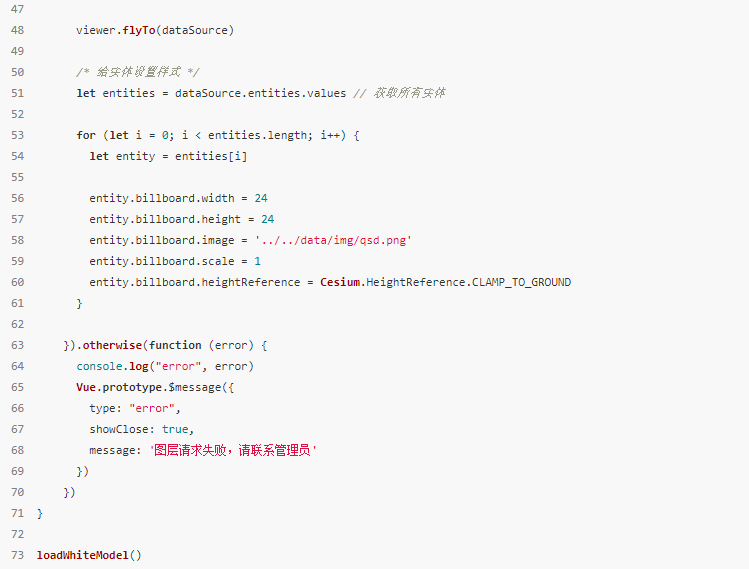
Task: Click the billboard scale value 1
Action: [x=257, y=261]
